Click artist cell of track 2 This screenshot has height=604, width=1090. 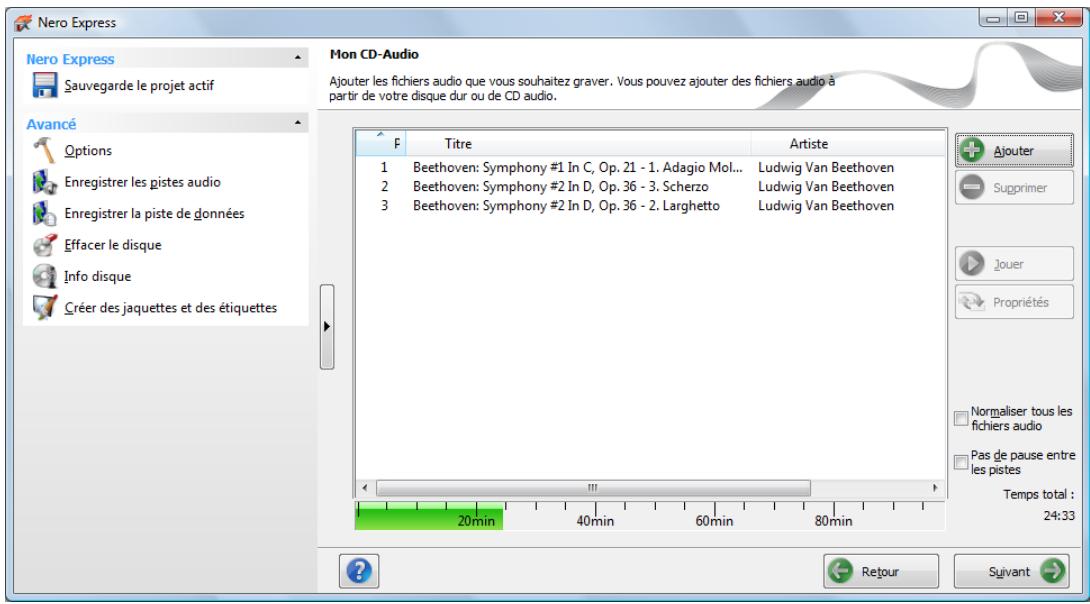[826, 187]
